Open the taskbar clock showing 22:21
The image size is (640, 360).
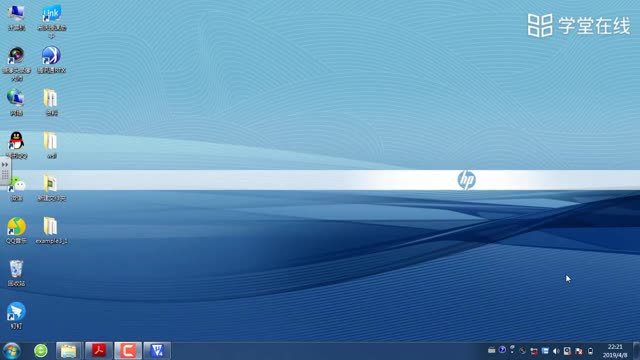(x=615, y=351)
